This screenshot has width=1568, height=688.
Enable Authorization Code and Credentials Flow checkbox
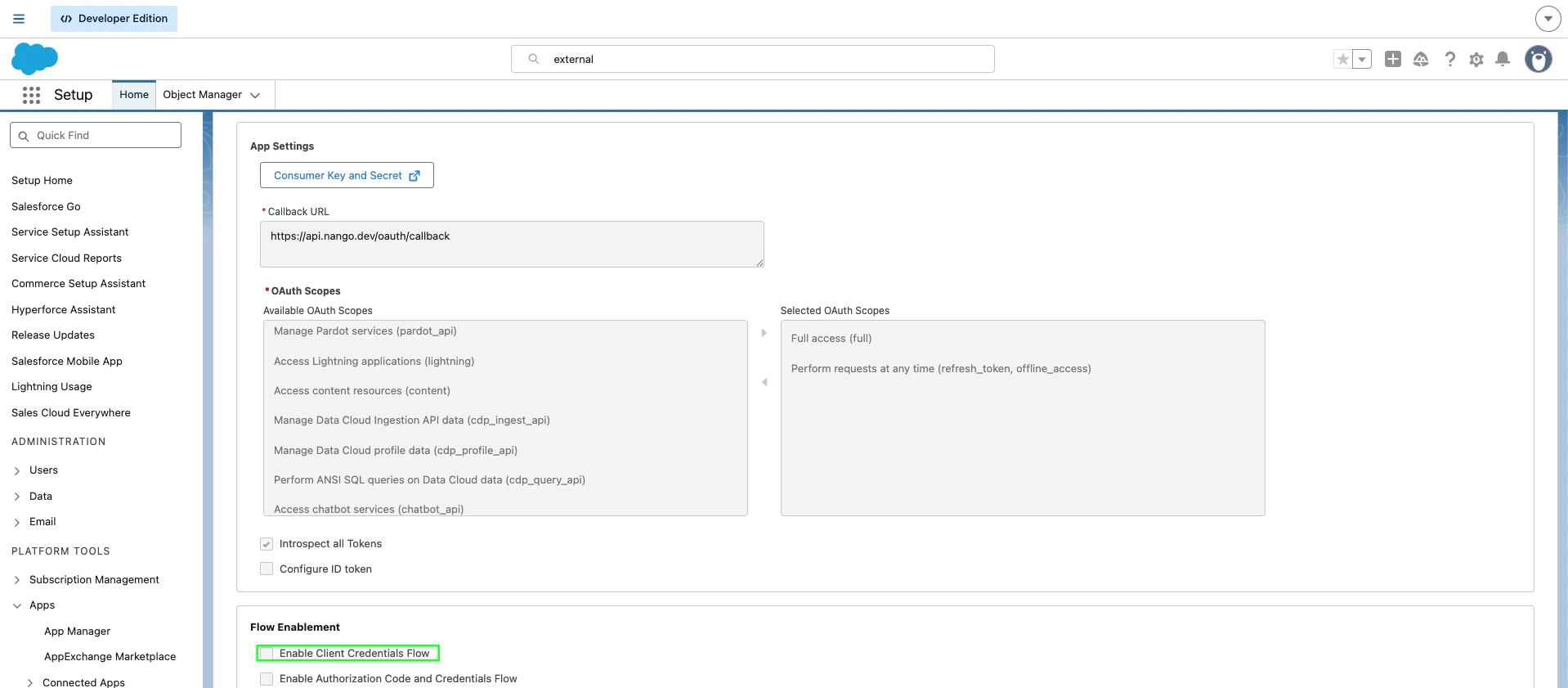[x=267, y=679]
